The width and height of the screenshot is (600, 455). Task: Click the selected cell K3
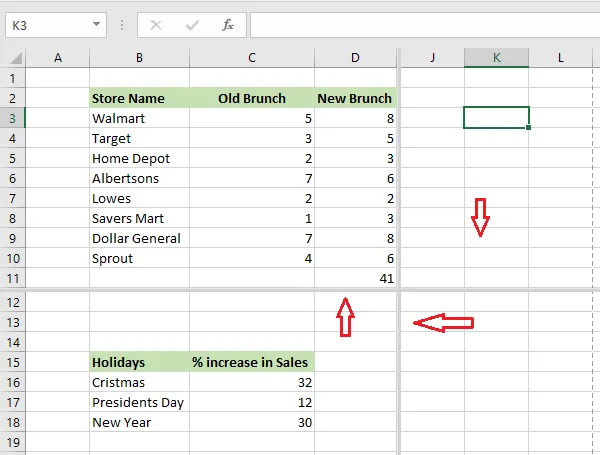click(x=496, y=117)
